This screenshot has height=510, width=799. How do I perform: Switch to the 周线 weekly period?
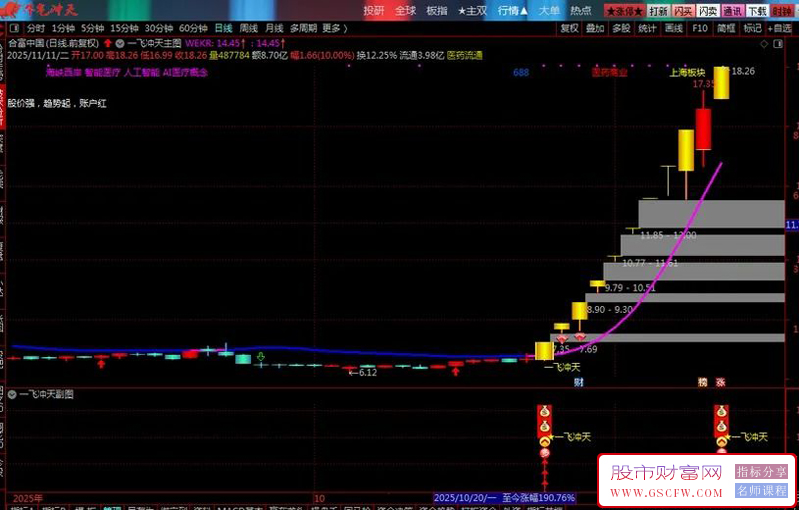pos(249,28)
